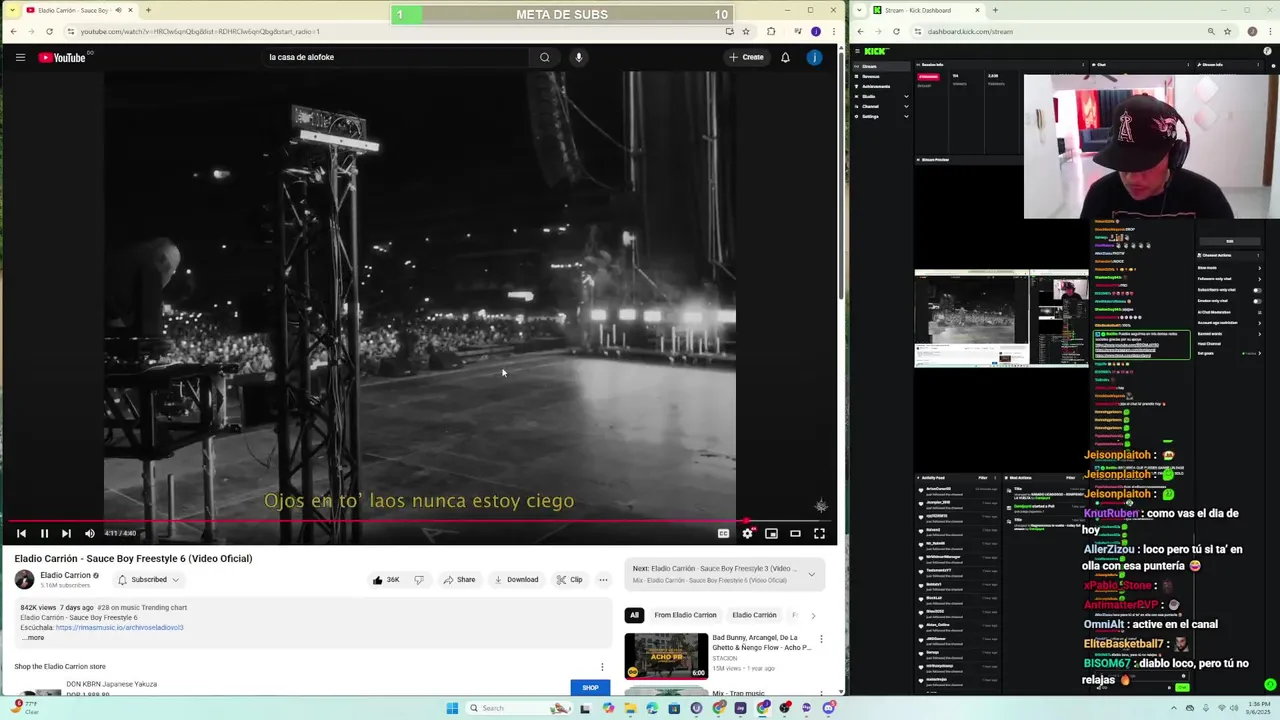Open the YouTube account avatar menu
Screen dimensions: 1280x720
point(814,57)
